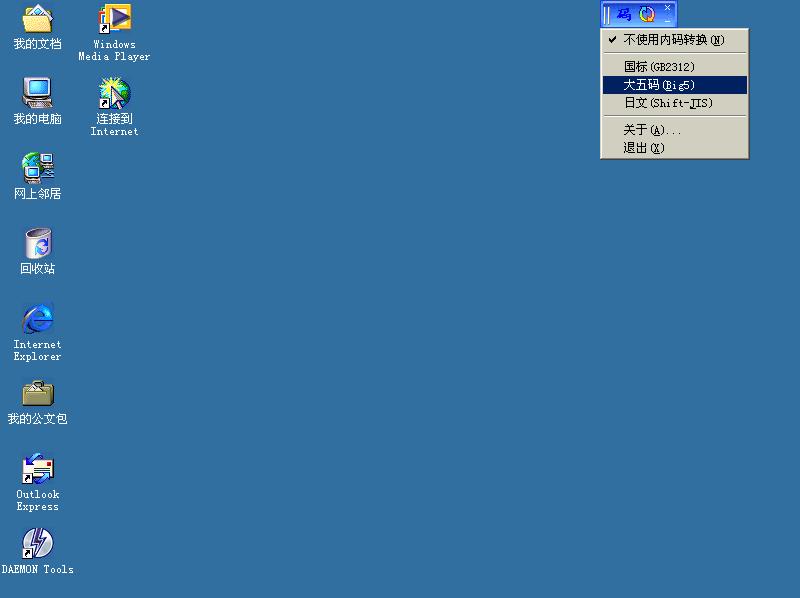Viewport: 800px width, 598px height.
Task: Choose the checked 不使用内码转换 (N) menu item
Action: point(674,40)
